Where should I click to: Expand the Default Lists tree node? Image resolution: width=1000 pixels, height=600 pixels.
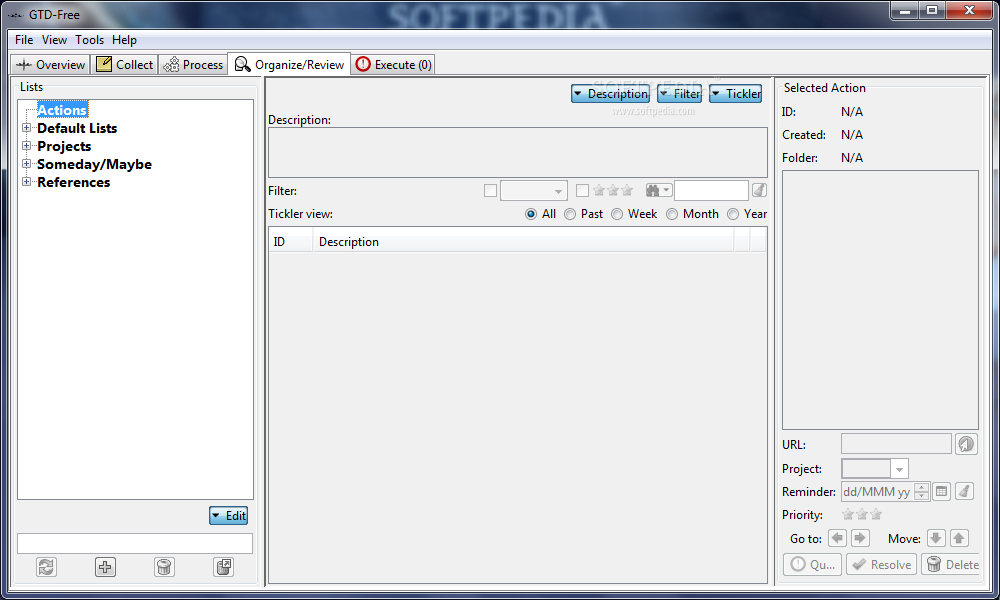[26, 128]
